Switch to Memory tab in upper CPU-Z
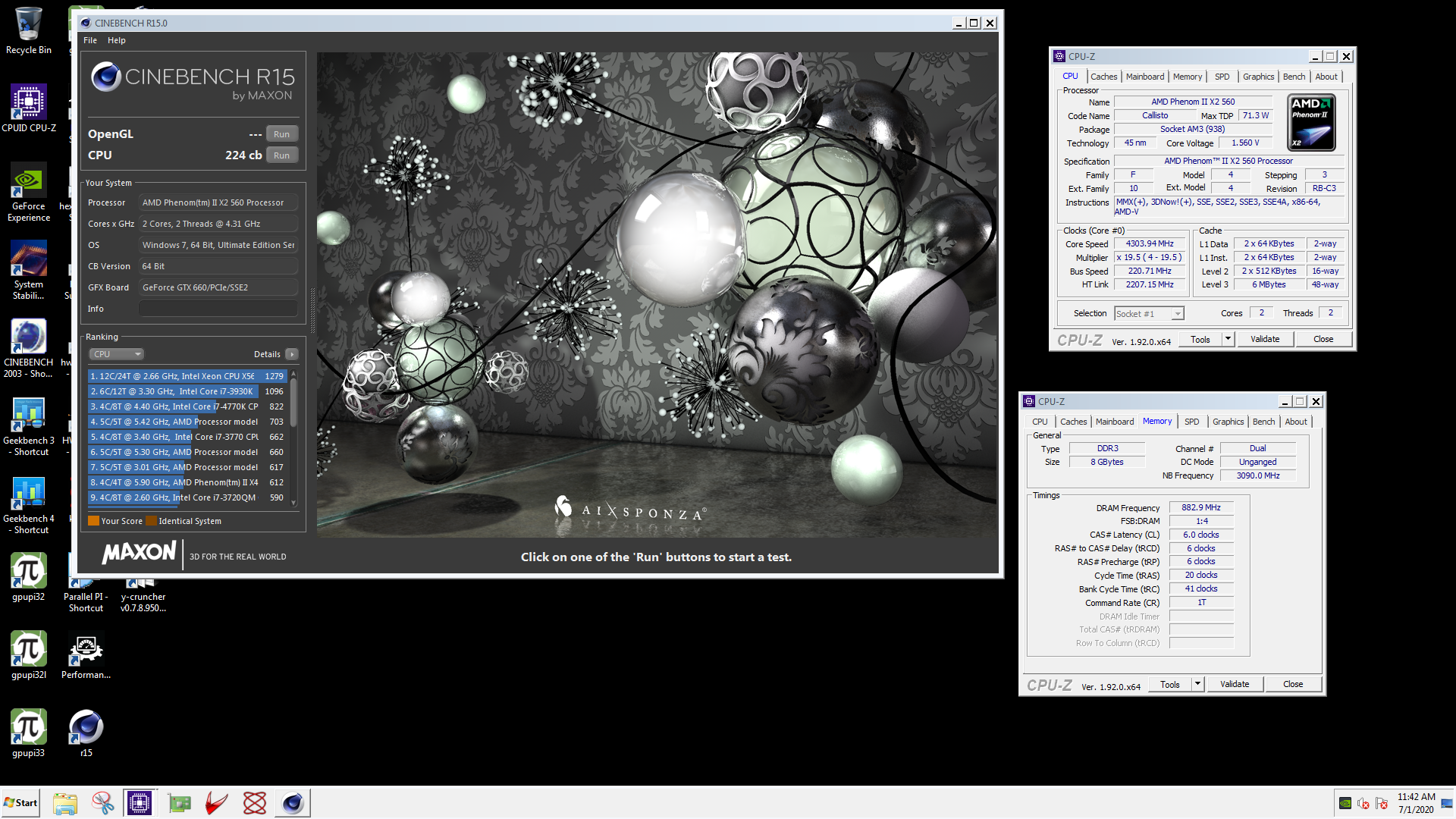Image resolution: width=1456 pixels, height=819 pixels. pyautogui.click(x=1187, y=77)
